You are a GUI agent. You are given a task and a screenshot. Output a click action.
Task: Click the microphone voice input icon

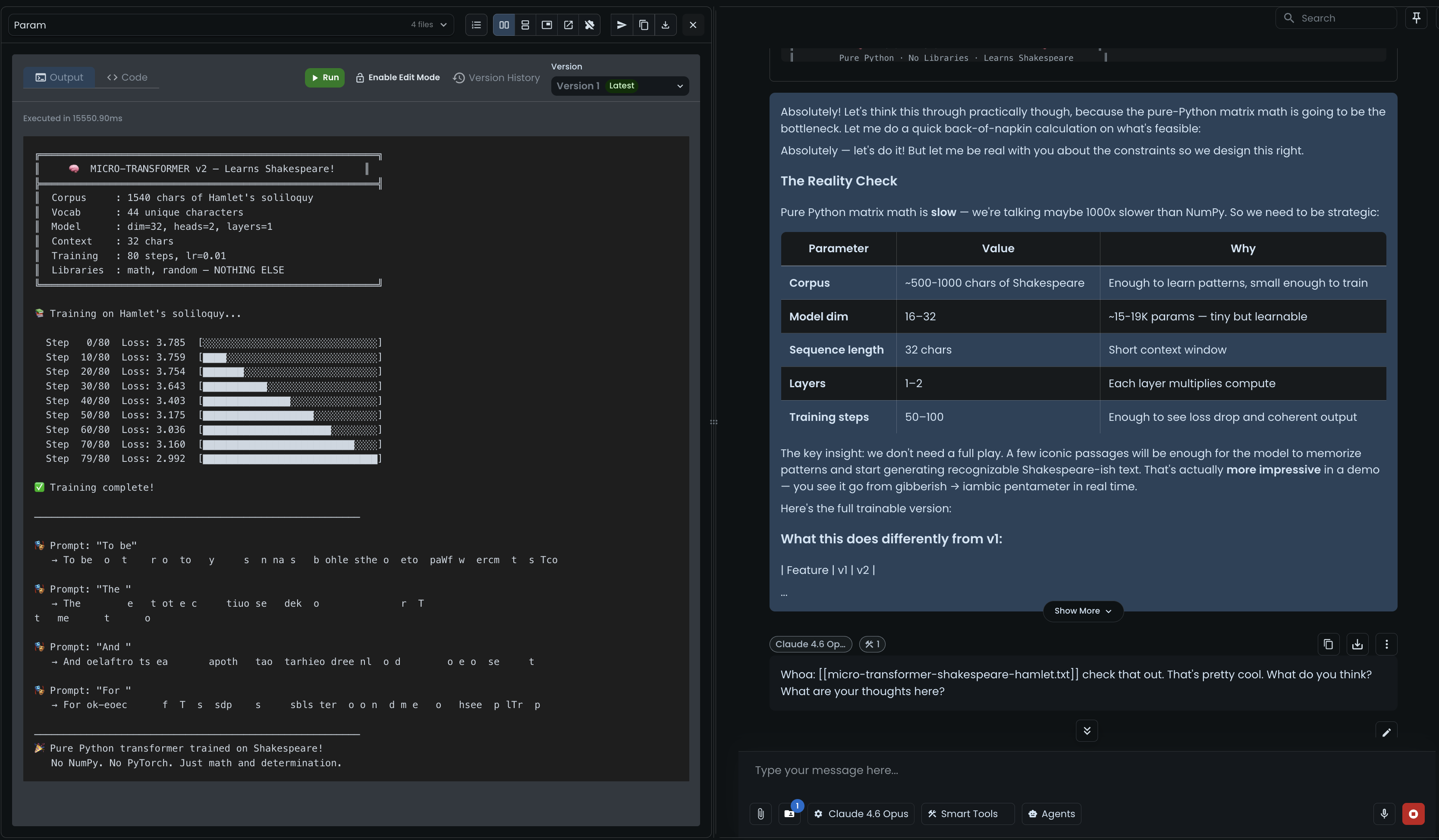tap(1384, 814)
